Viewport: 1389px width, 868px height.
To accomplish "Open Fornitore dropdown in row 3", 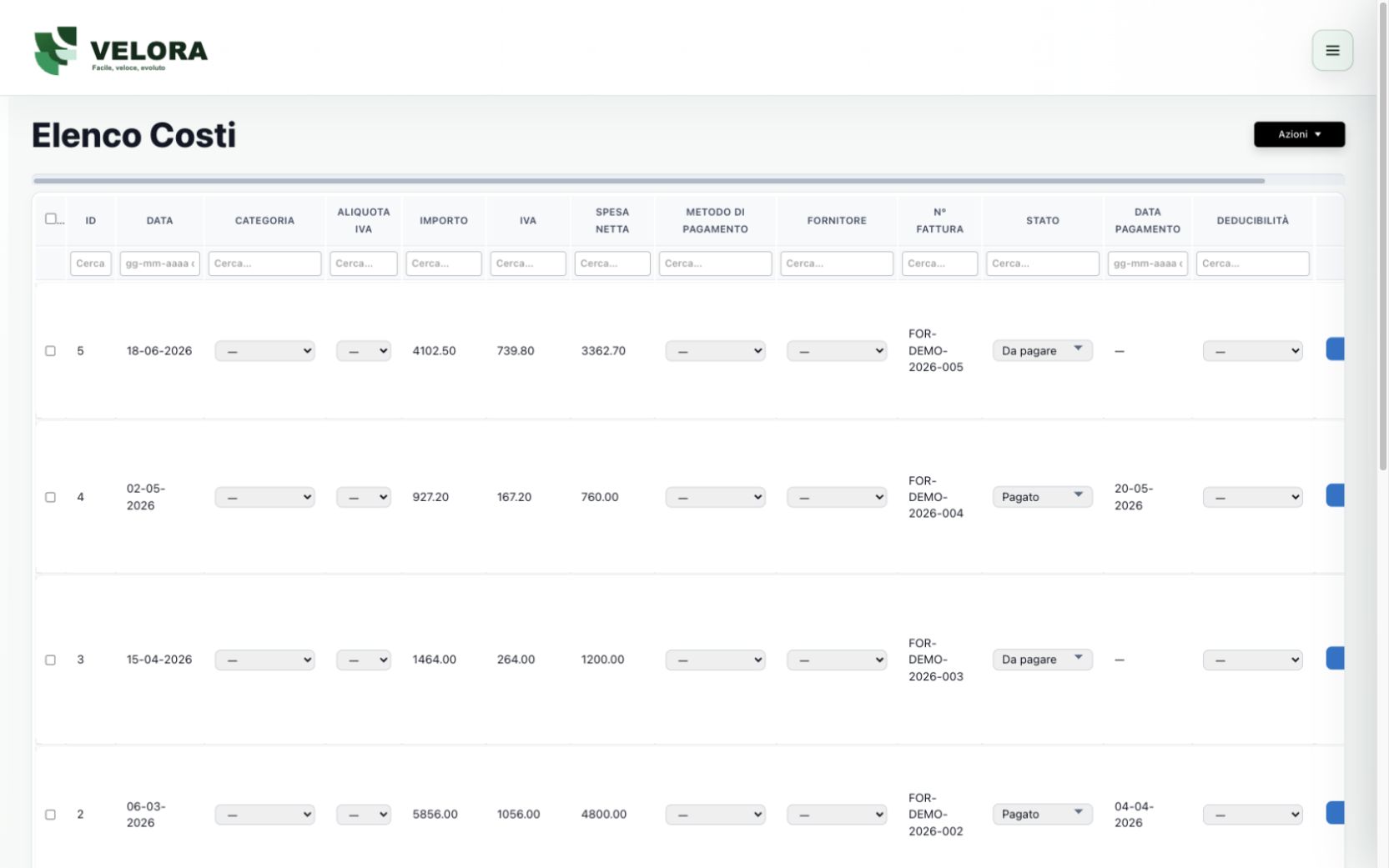I will click(x=837, y=660).
